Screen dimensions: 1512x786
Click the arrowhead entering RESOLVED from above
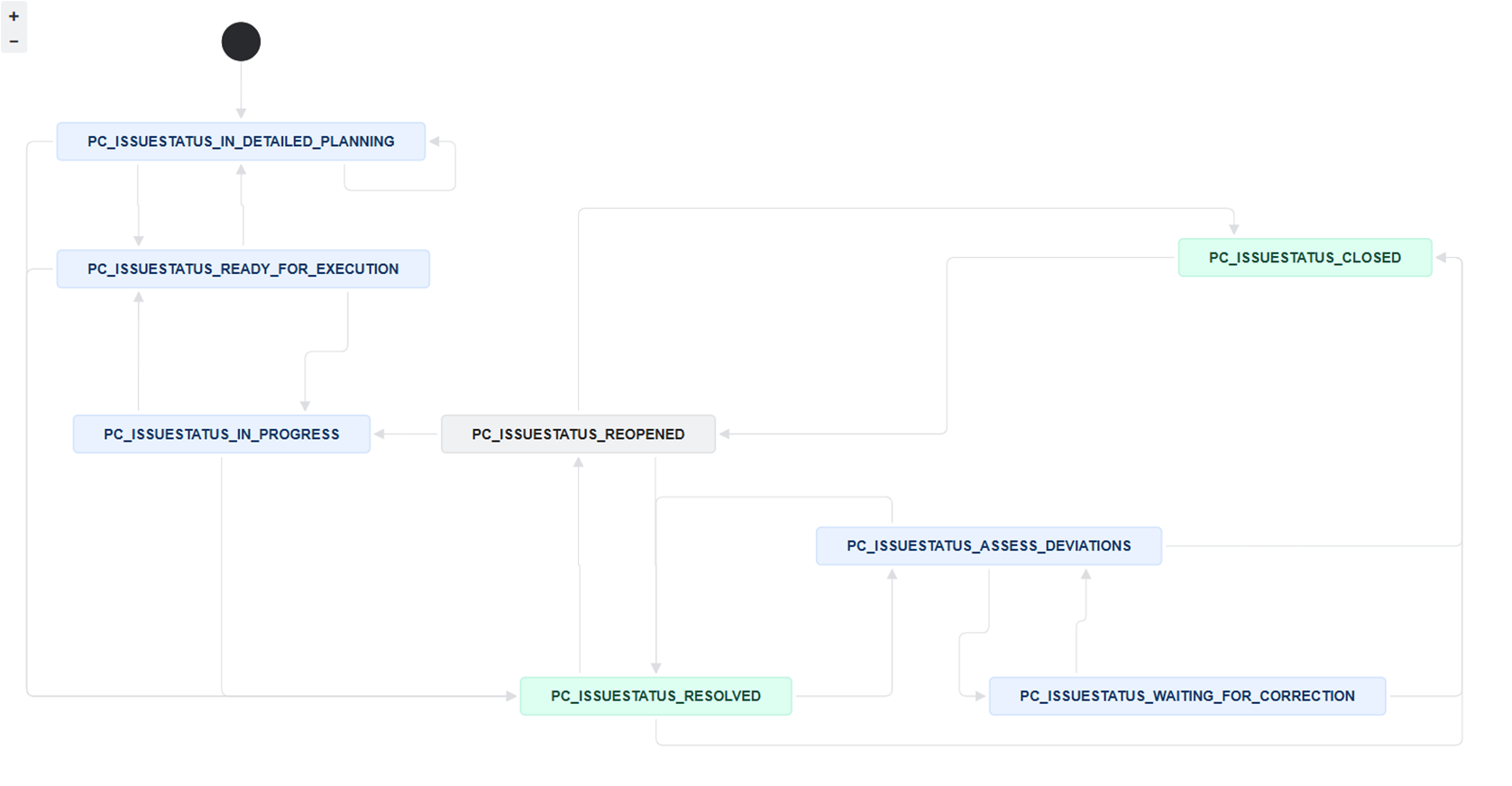pos(655,668)
